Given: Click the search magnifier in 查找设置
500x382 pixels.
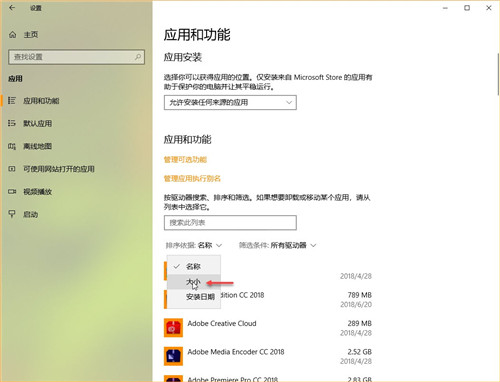Looking at the screenshot, I should pos(138,57).
